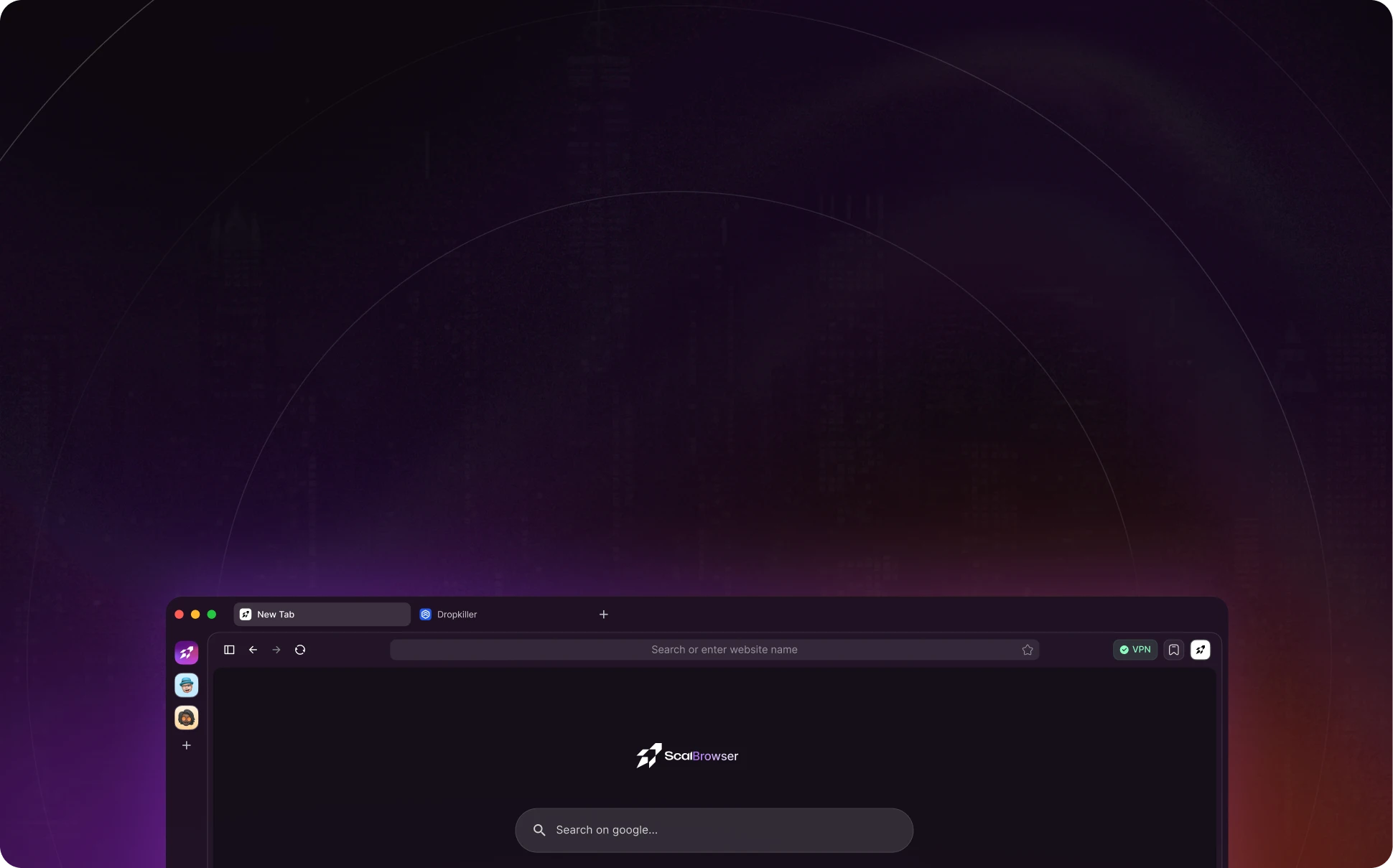The image size is (1393, 868).
Task: Reload the page with refresh icon
Action: pos(300,650)
